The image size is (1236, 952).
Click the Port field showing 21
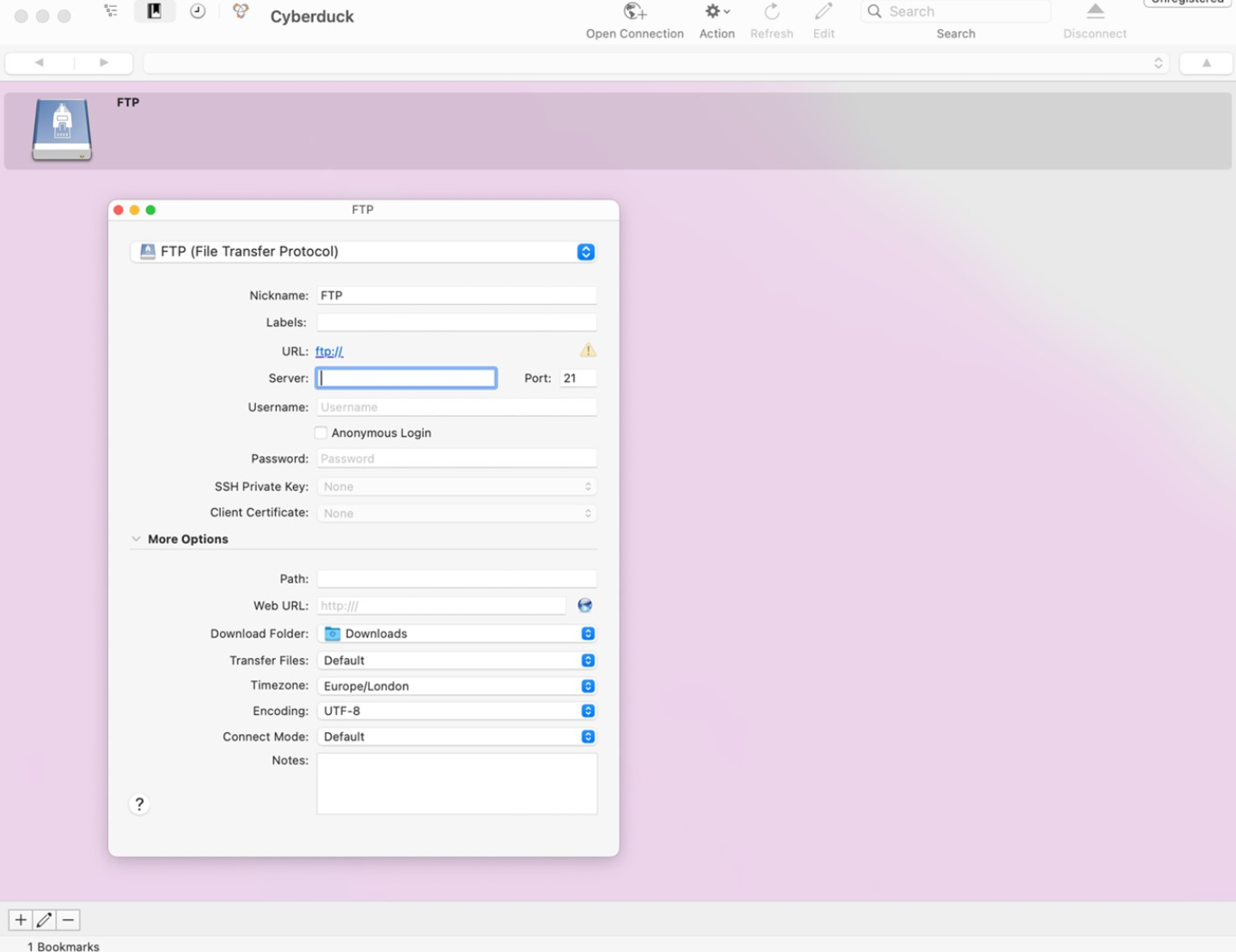click(x=578, y=378)
